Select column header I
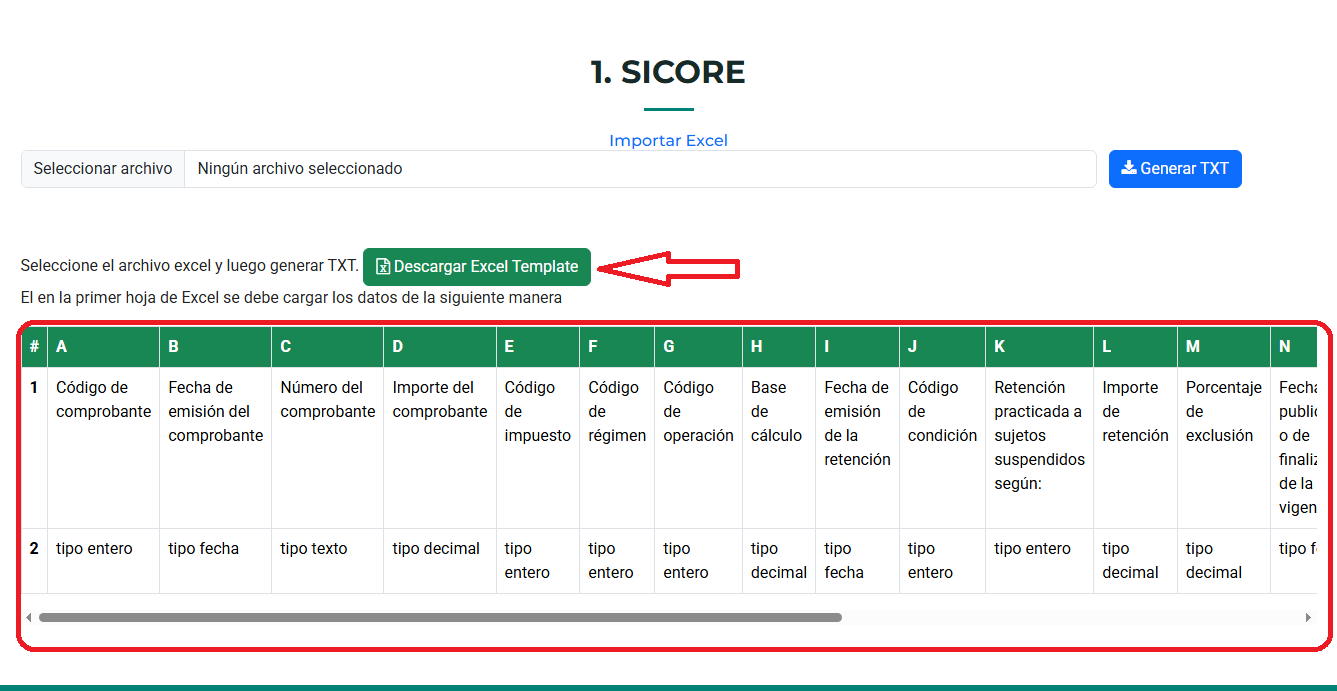The width and height of the screenshot is (1337, 691). [x=857, y=347]
